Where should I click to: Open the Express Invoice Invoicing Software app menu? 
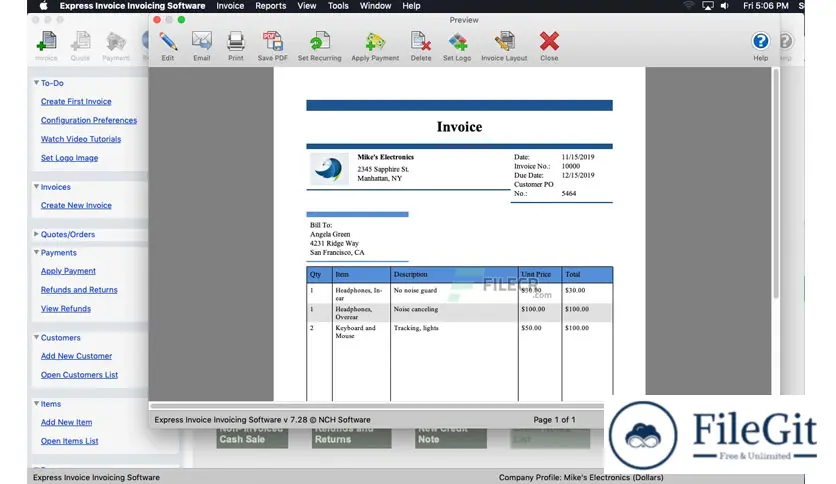click(132, 6)
